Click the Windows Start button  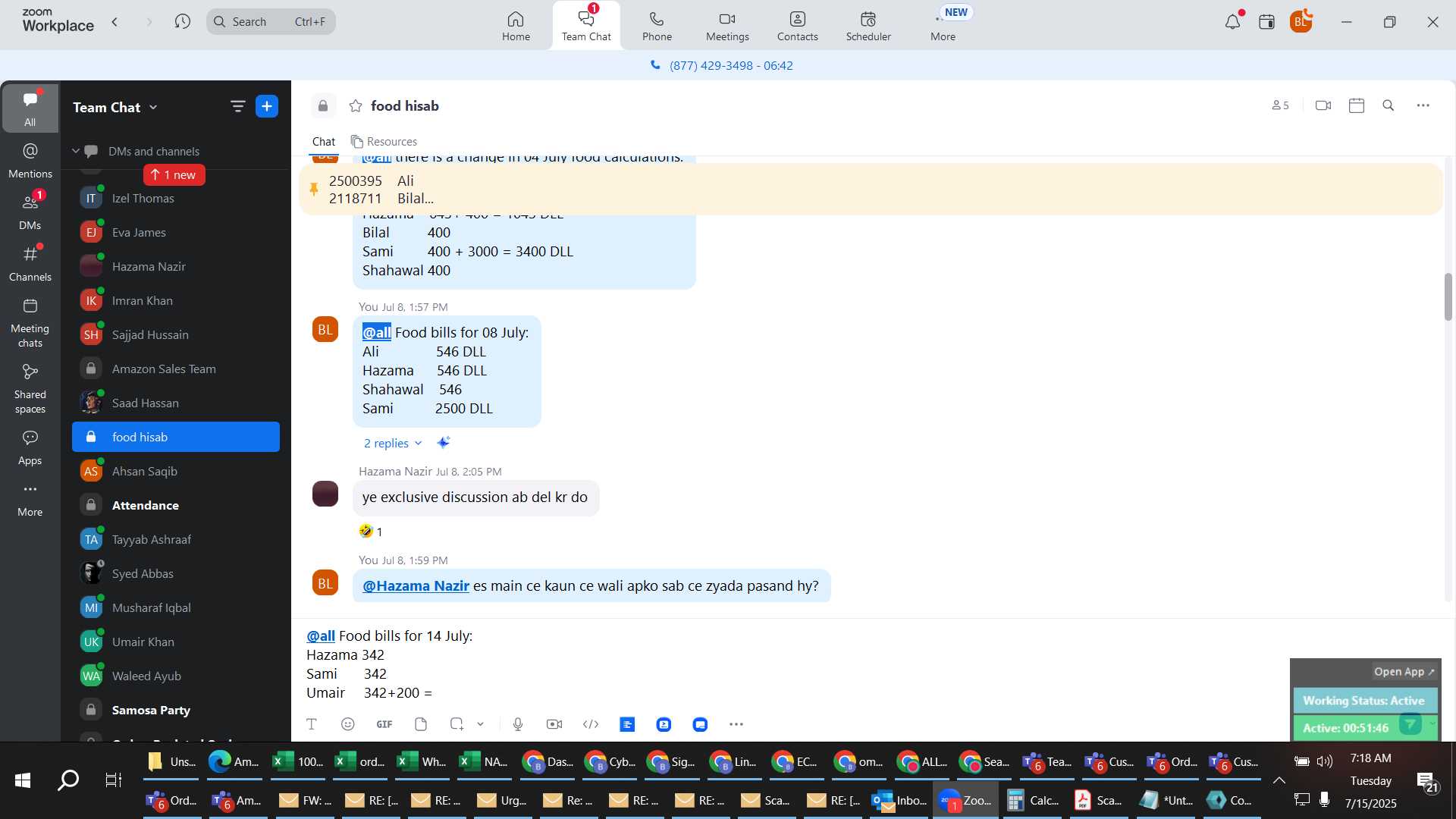(x=23, y=780)
